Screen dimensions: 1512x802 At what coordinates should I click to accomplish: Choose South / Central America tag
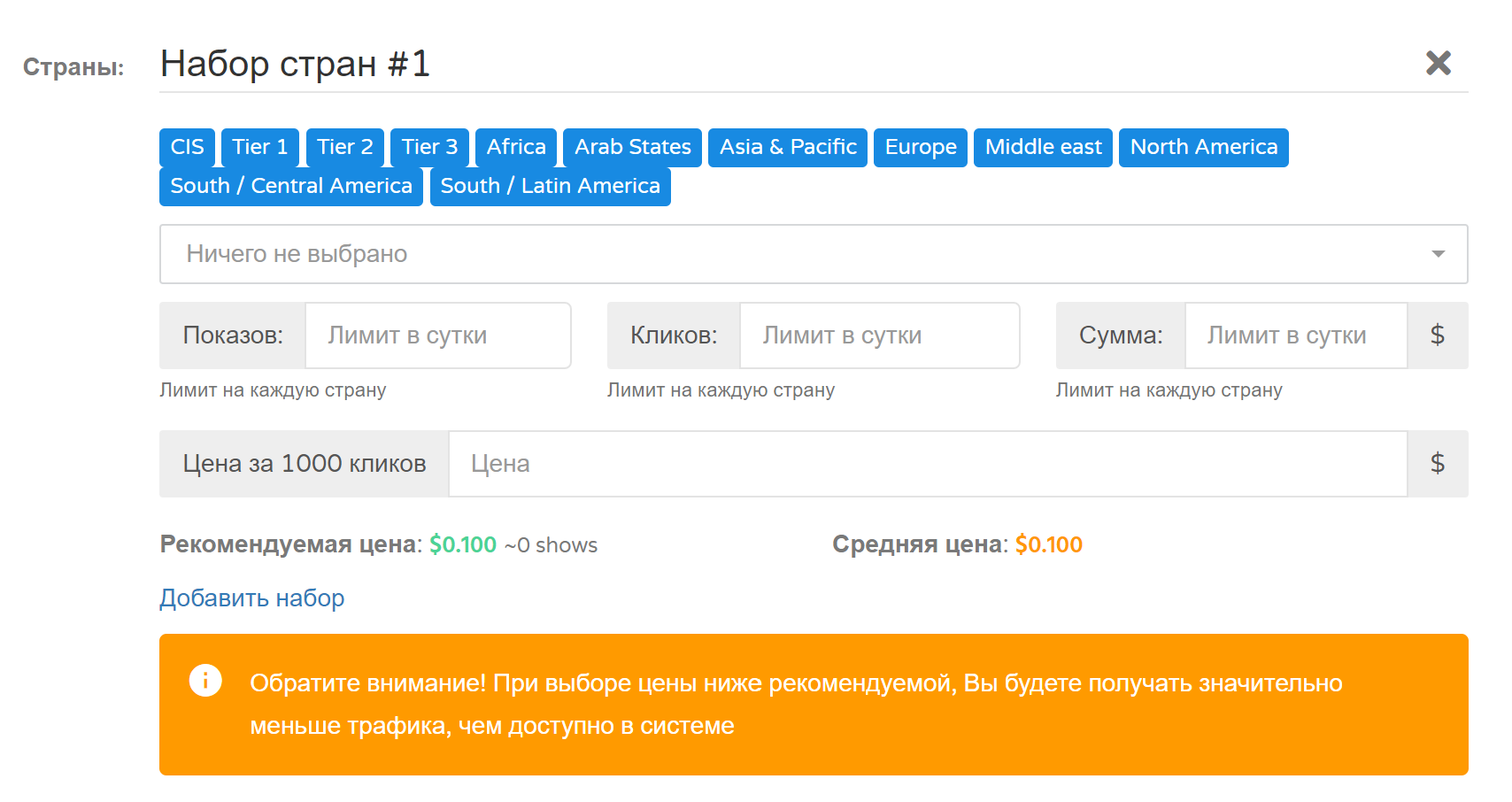[291, 186]
